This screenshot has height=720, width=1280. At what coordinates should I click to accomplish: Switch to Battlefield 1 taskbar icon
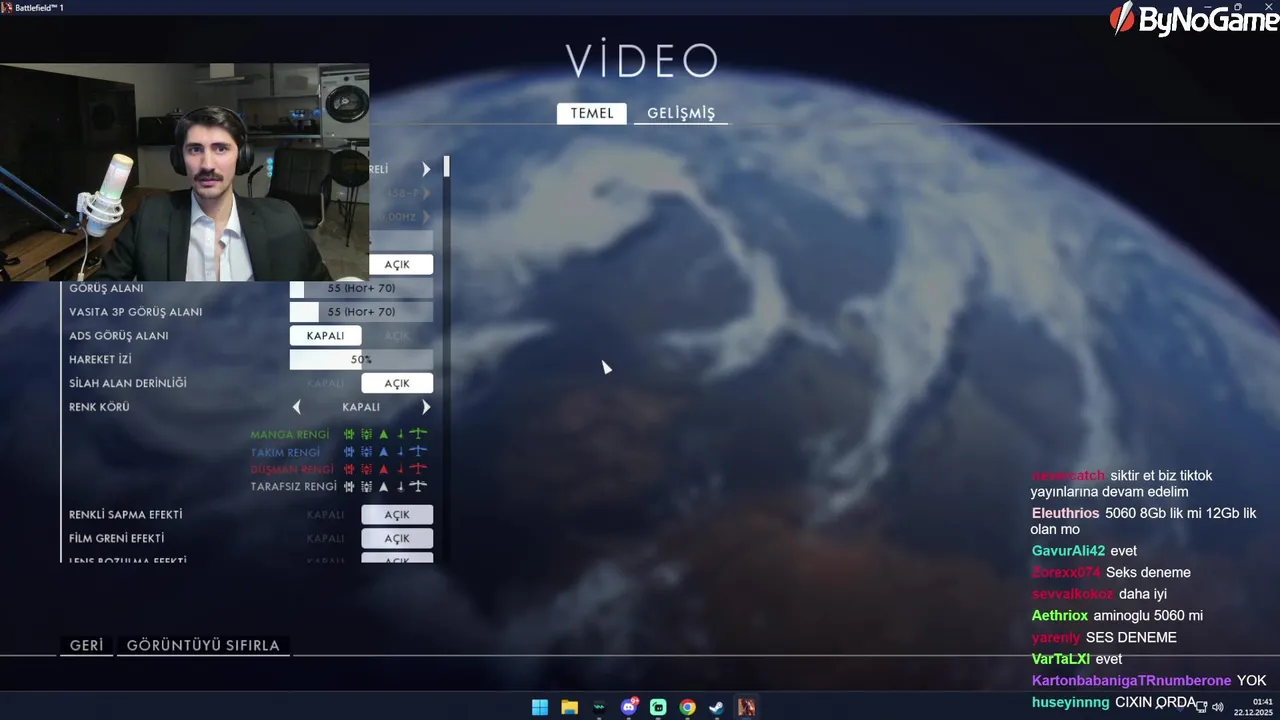coord(746,707)
